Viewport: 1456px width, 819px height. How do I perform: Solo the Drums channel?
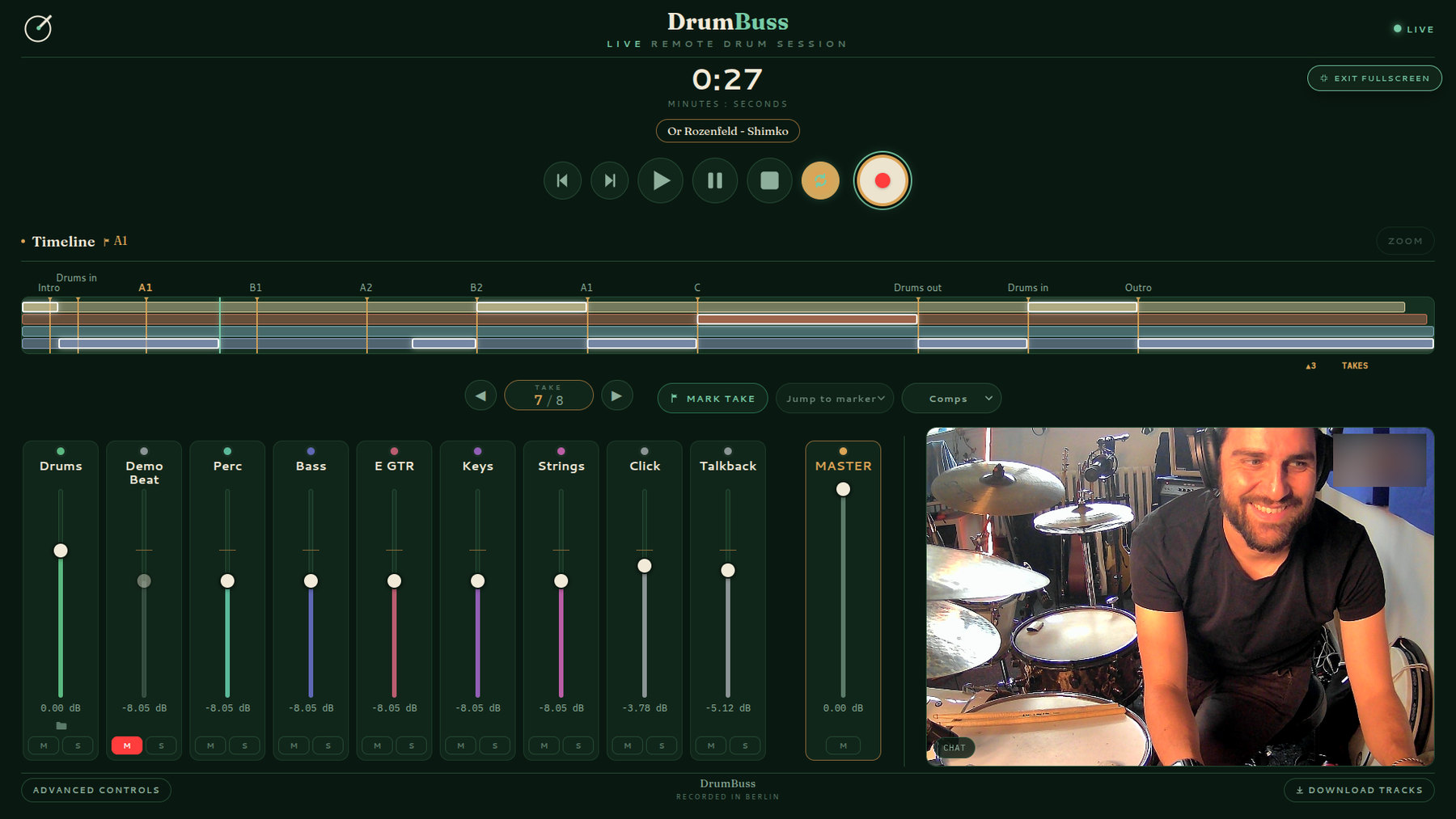(78, 745)
